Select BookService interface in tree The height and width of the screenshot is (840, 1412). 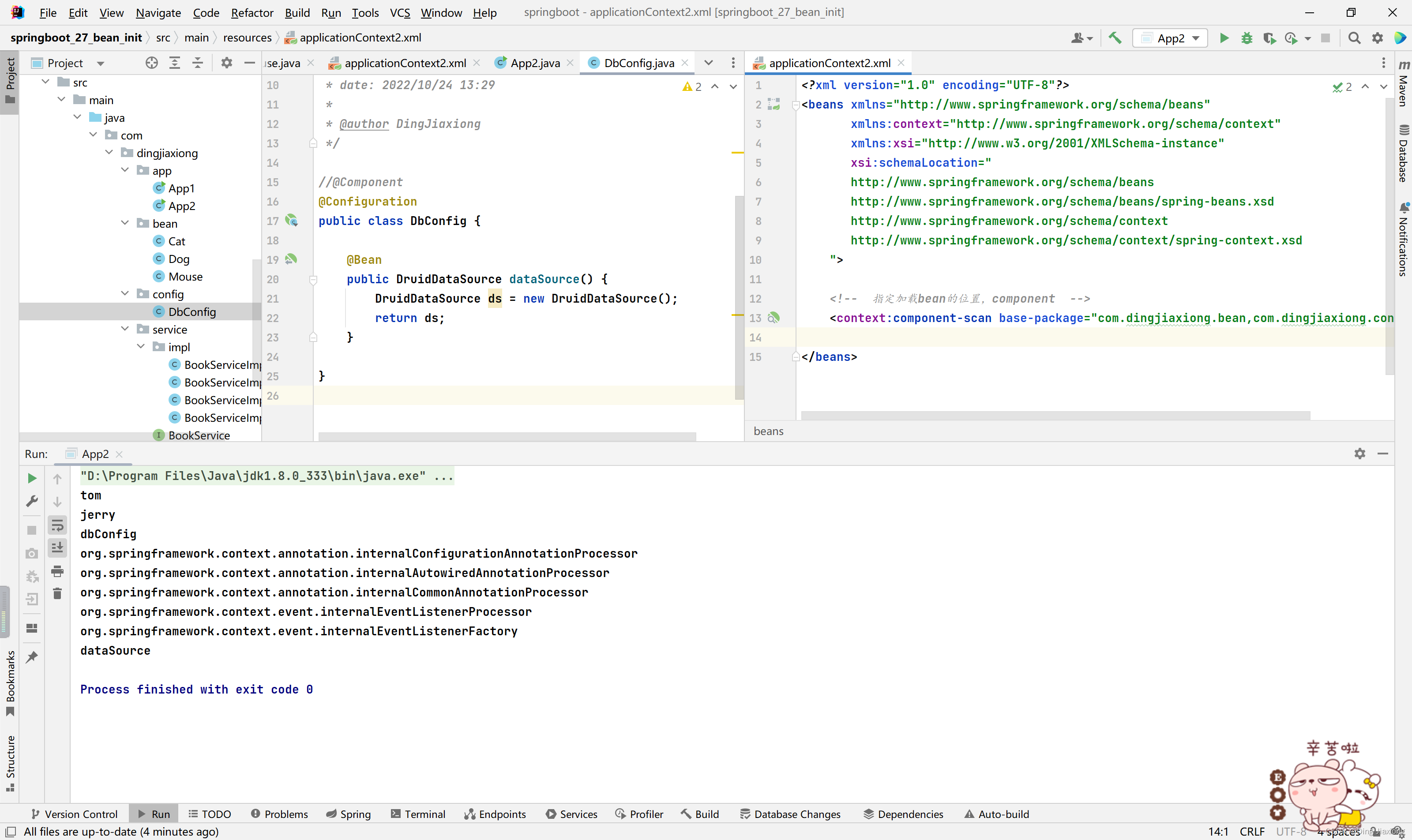(192, 435)
